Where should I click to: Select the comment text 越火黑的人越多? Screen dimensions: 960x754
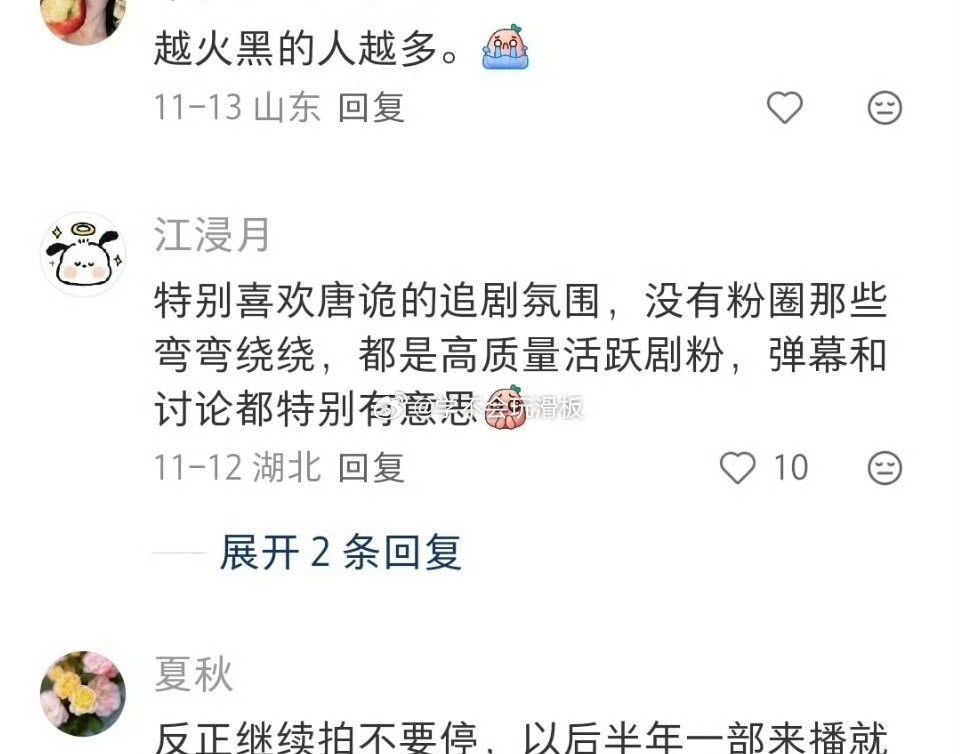click(x=306, y=48)
